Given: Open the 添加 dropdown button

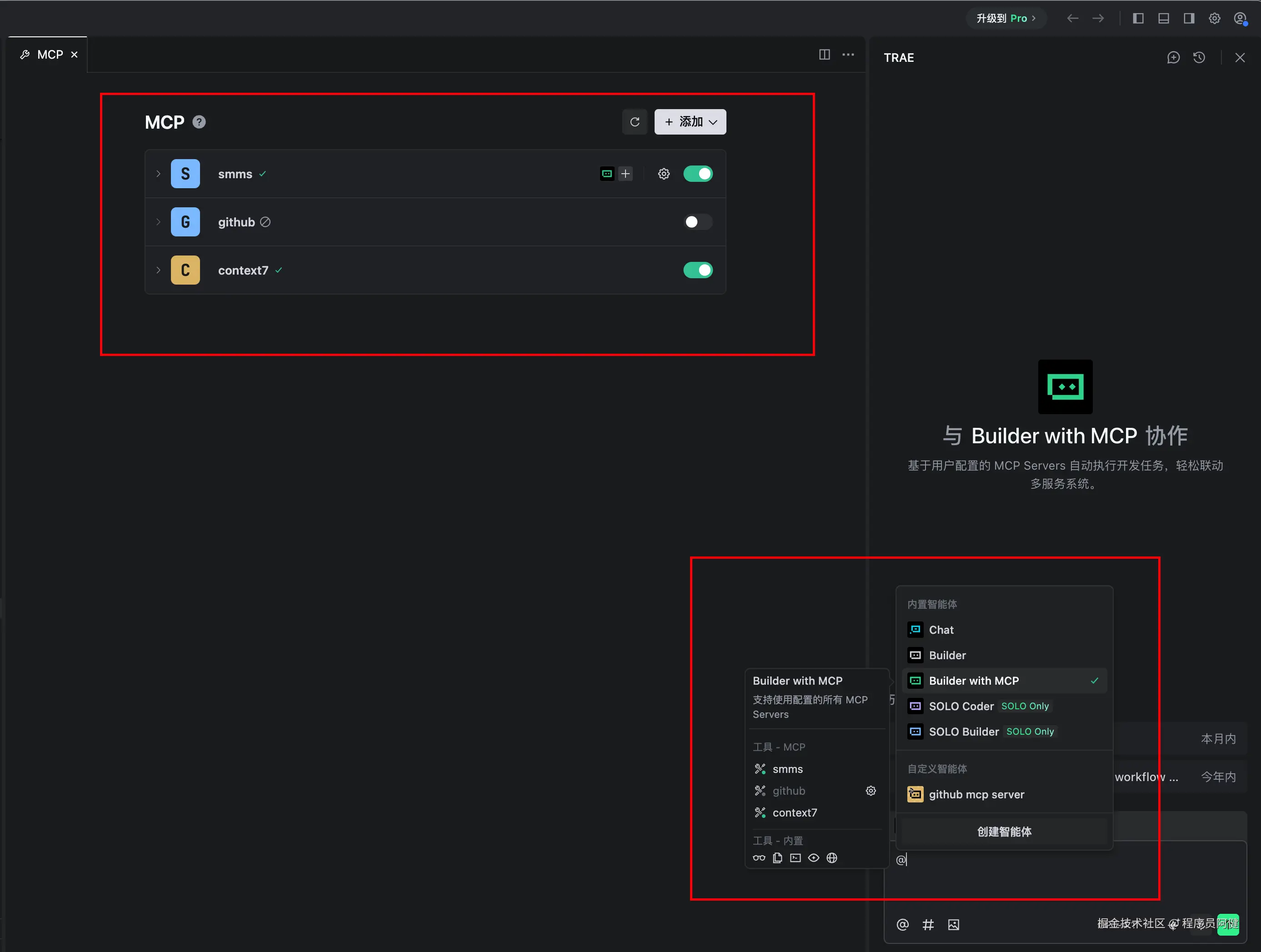Looking at the screenshot, I should 691,122.
